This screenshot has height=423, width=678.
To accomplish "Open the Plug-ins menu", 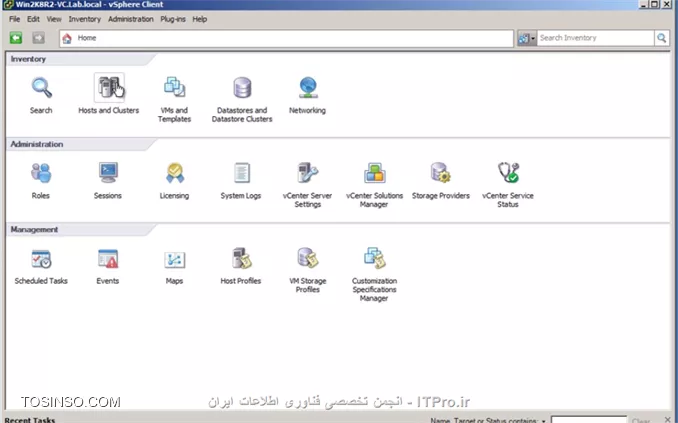I will coord(173,19).
